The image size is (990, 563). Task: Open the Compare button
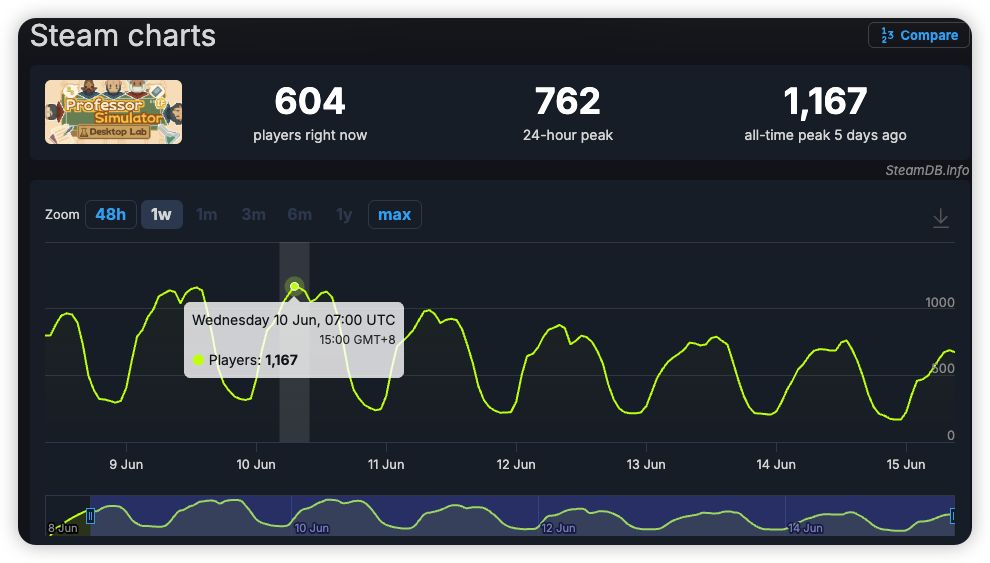click(919, 35)
